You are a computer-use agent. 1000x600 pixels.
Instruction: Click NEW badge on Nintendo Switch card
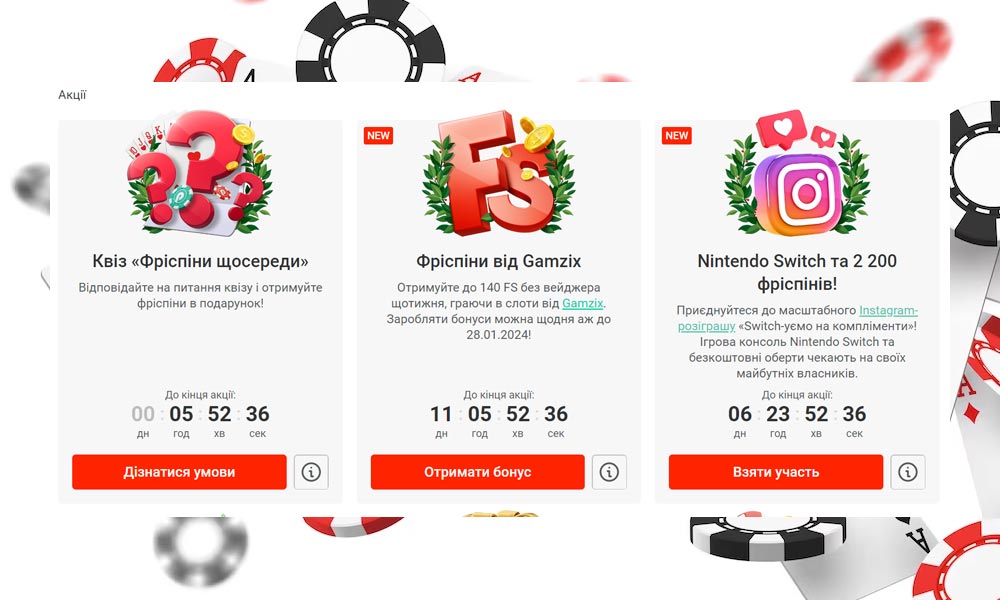pos(677,135)
